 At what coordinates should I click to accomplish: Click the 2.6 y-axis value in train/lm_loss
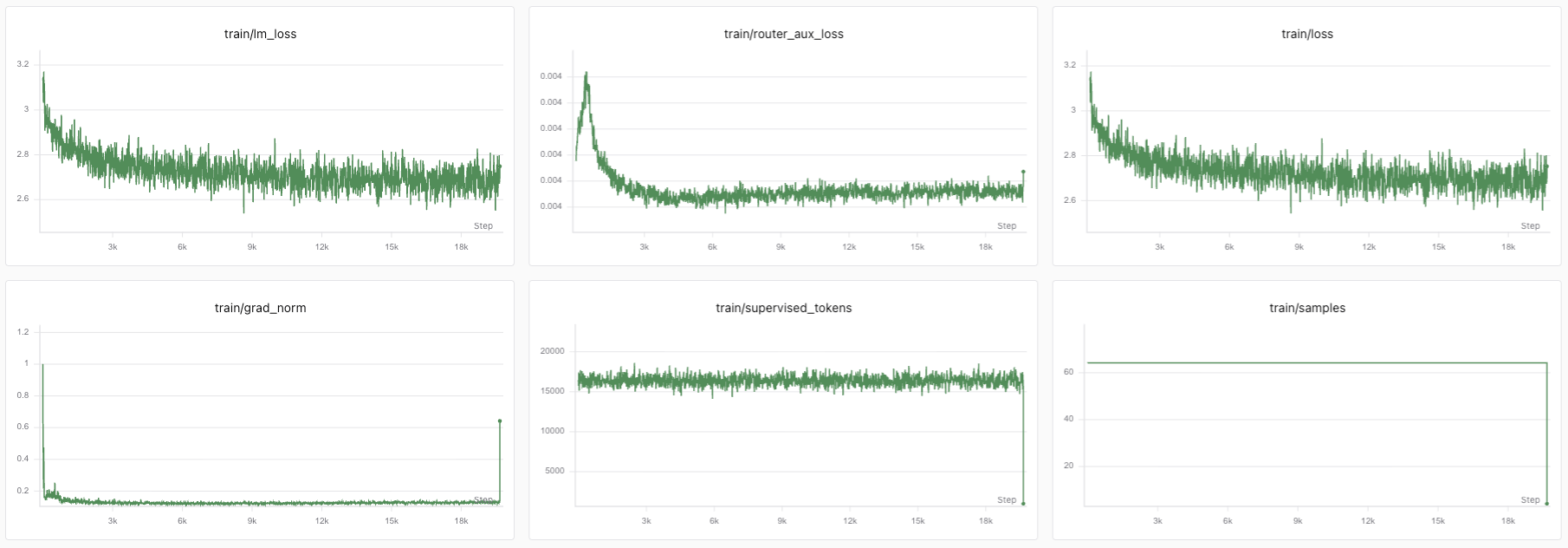[x=23, y=199]
